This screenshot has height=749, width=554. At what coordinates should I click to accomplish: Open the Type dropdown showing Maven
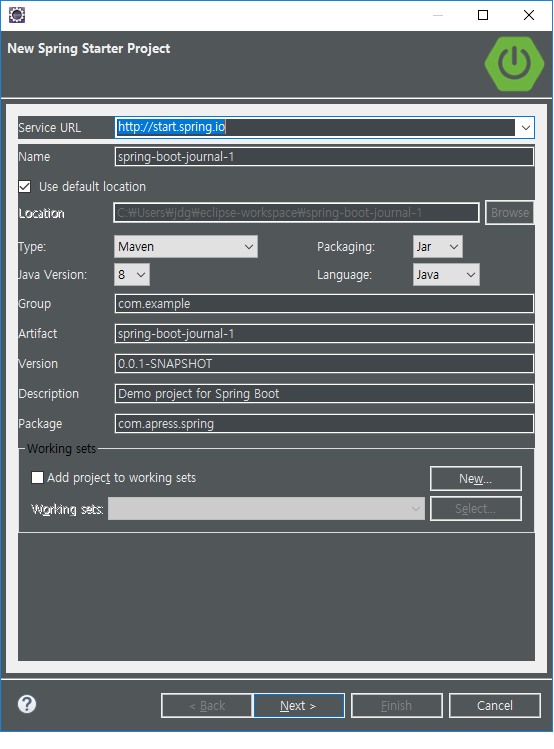coord(186,246)
